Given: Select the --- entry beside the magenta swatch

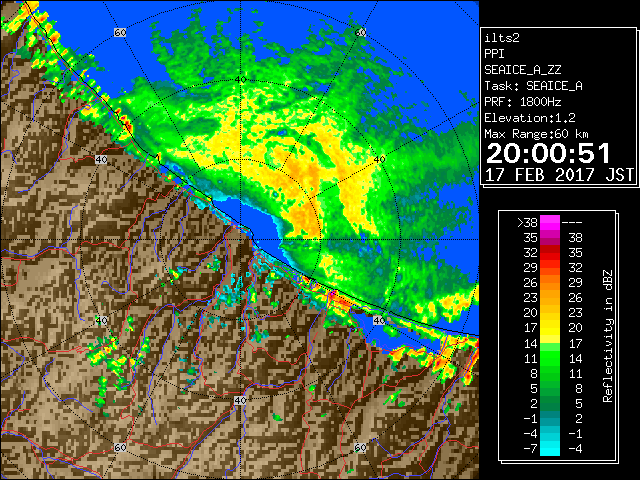Looking at the screenshot, I should (x=572, y=223).
